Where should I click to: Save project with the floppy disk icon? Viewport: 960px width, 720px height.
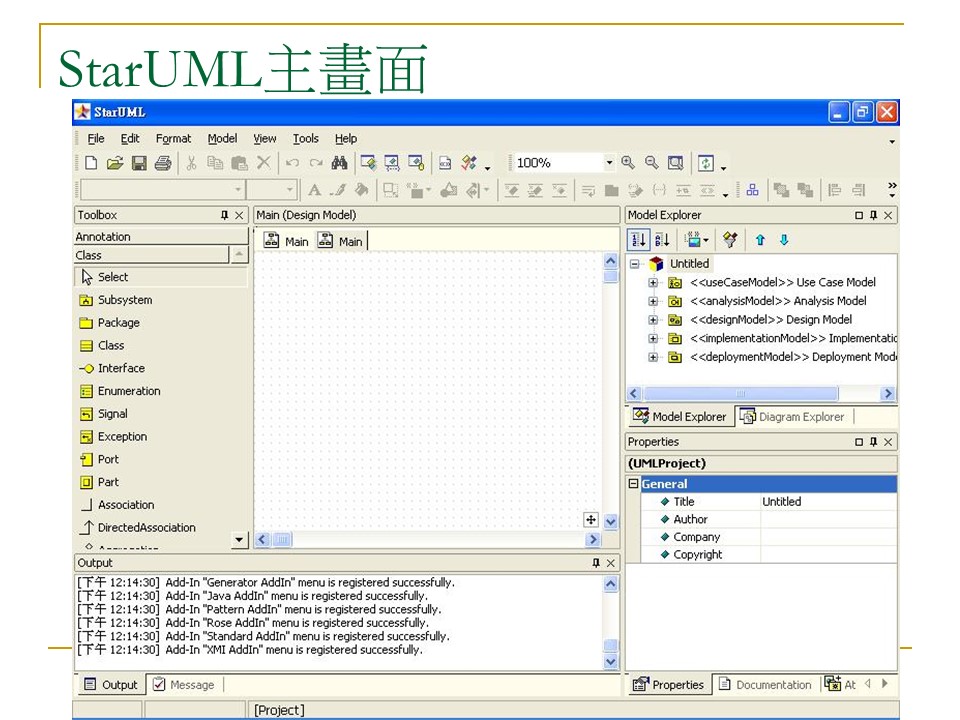pos(139,163)
